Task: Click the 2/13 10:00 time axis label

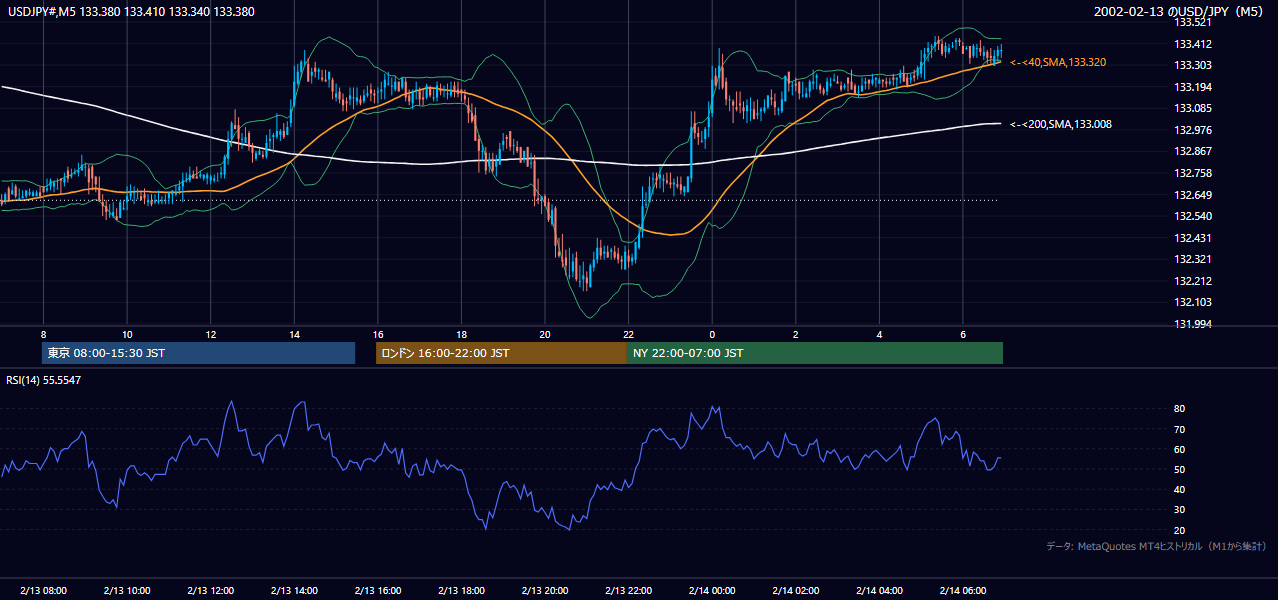Action: click(x=127, y=590)
